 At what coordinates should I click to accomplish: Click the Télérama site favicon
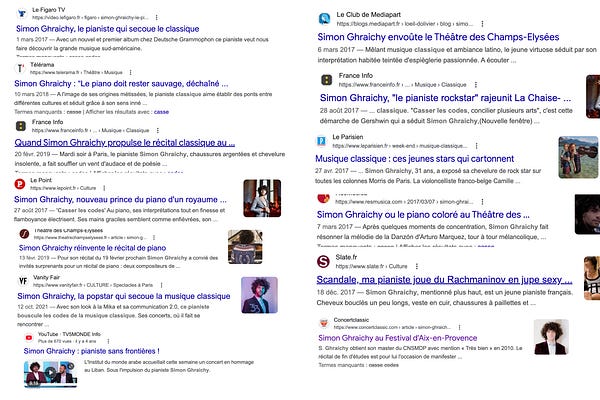(x=20, y=69)
